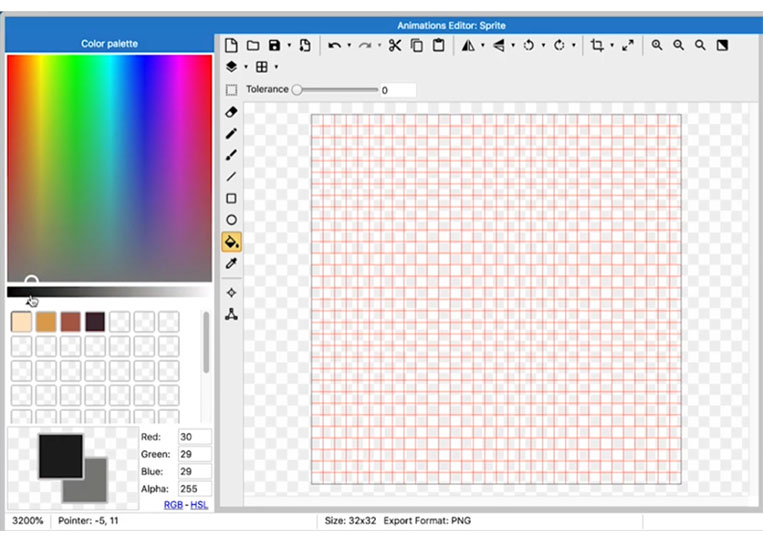Screen dimensions: 763x541
Task: Paste from clipboard
Action: click(x=438, y=45)
